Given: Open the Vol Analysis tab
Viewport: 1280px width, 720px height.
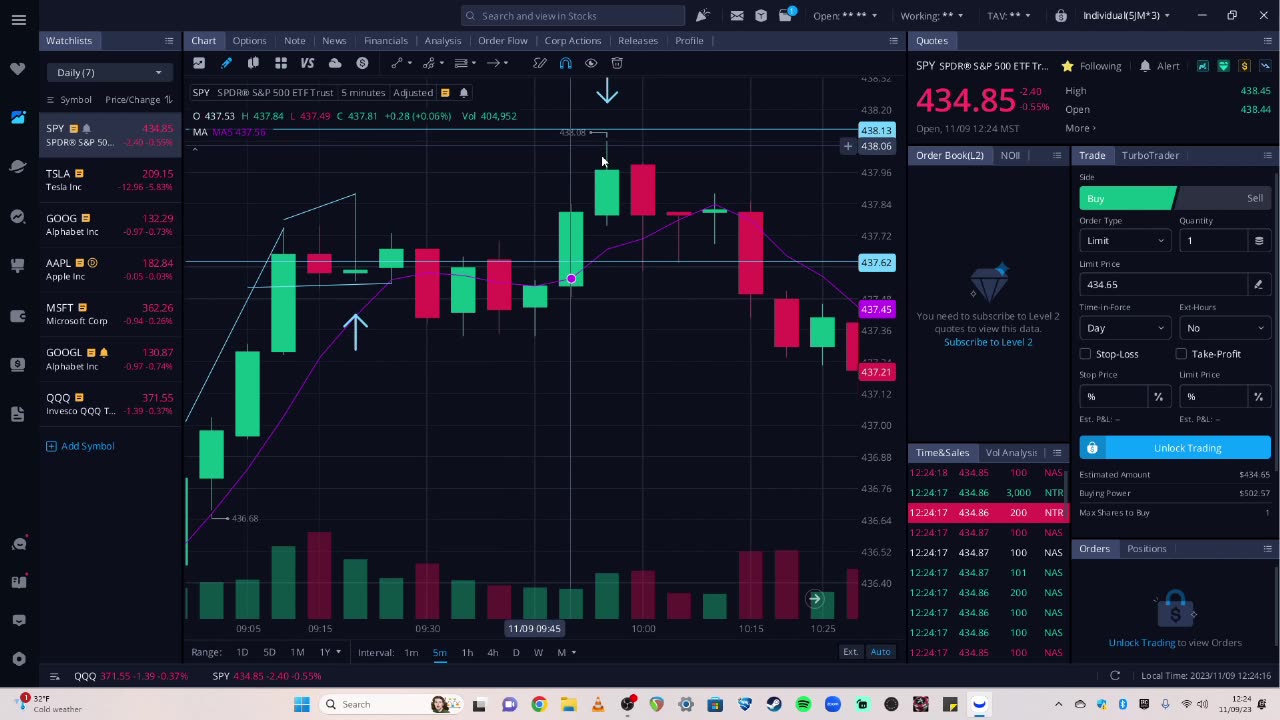Looking at the screenshot, I should (x=1010, y=453).
